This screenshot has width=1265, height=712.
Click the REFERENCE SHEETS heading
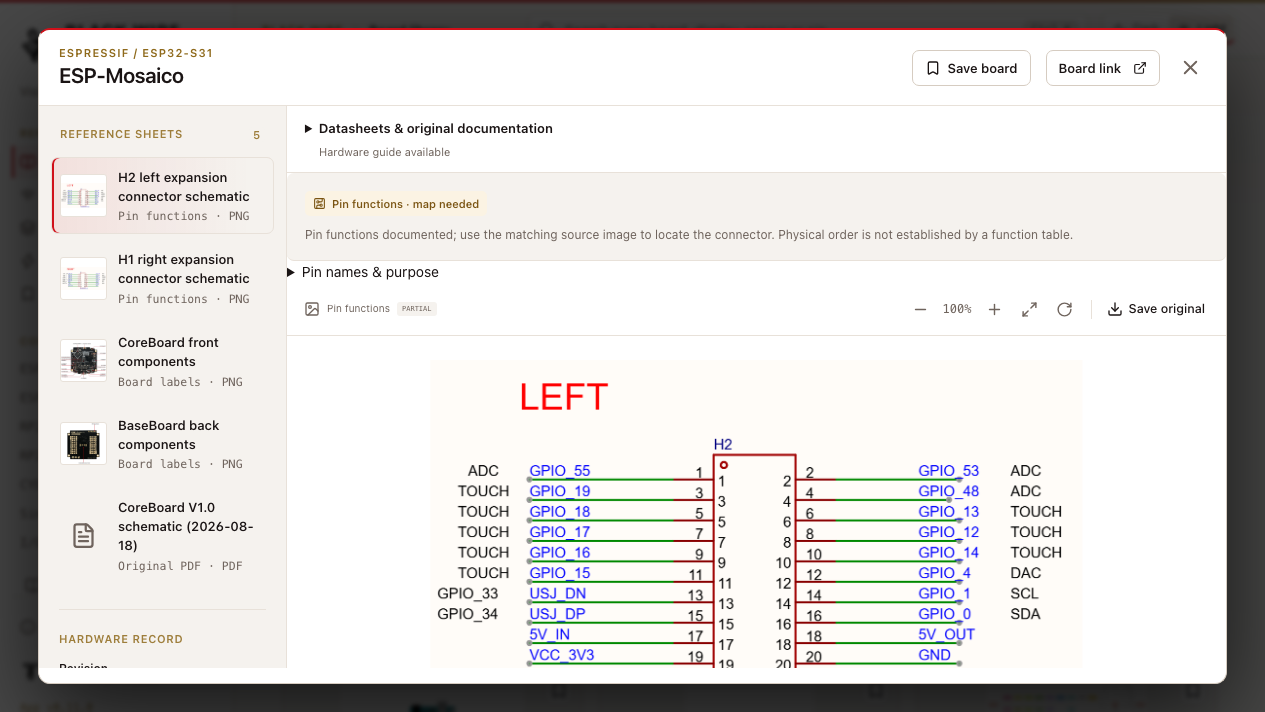point(121,134)
